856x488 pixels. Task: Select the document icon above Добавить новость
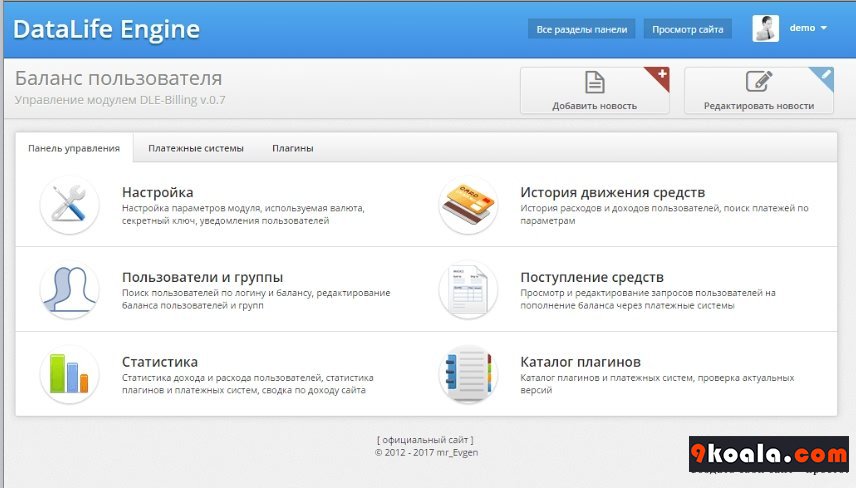click(x=595, y=82)
